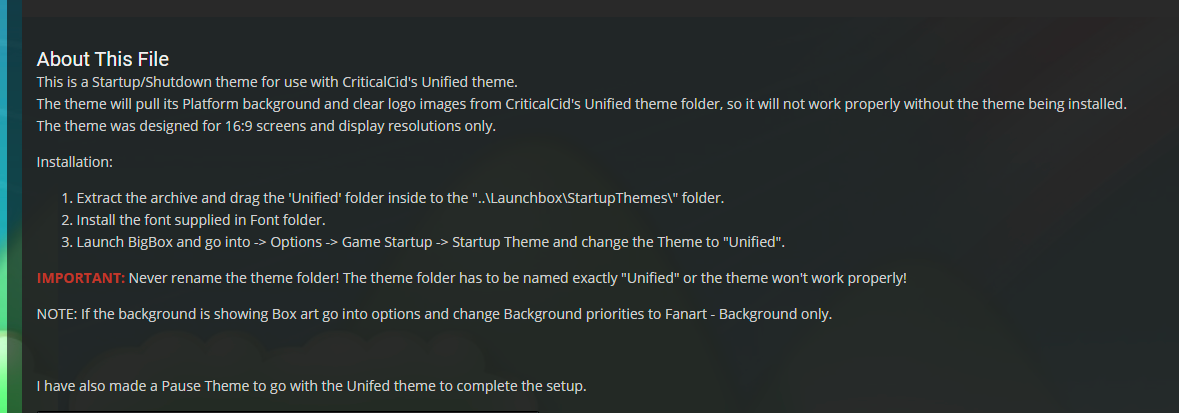Click the quoted word "Unified" in the IMPORTANT line
The image size is (1179, 413).
coord(650,278)
